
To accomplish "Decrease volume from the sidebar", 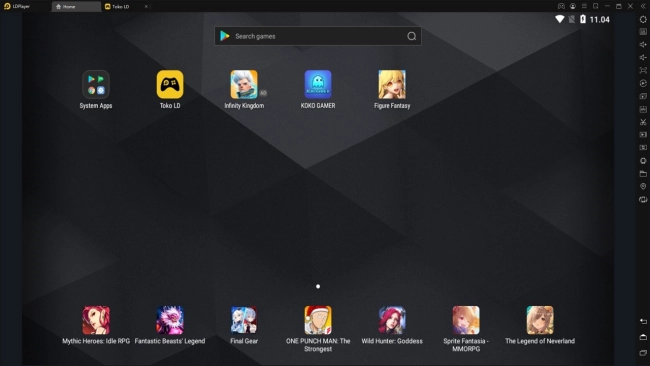I will point(643,57).
